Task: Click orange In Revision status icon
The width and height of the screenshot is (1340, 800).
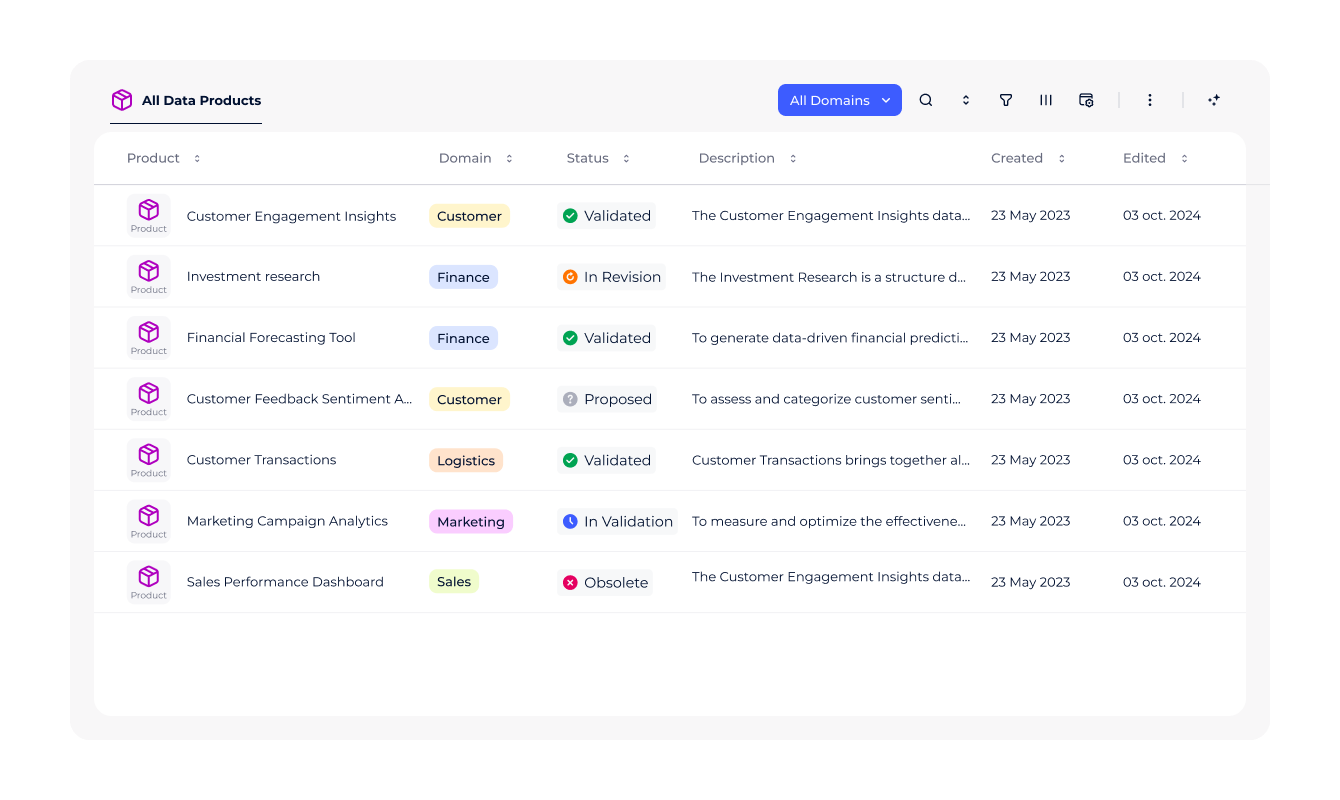Action: pyautogui.click(x=570, y=277)
